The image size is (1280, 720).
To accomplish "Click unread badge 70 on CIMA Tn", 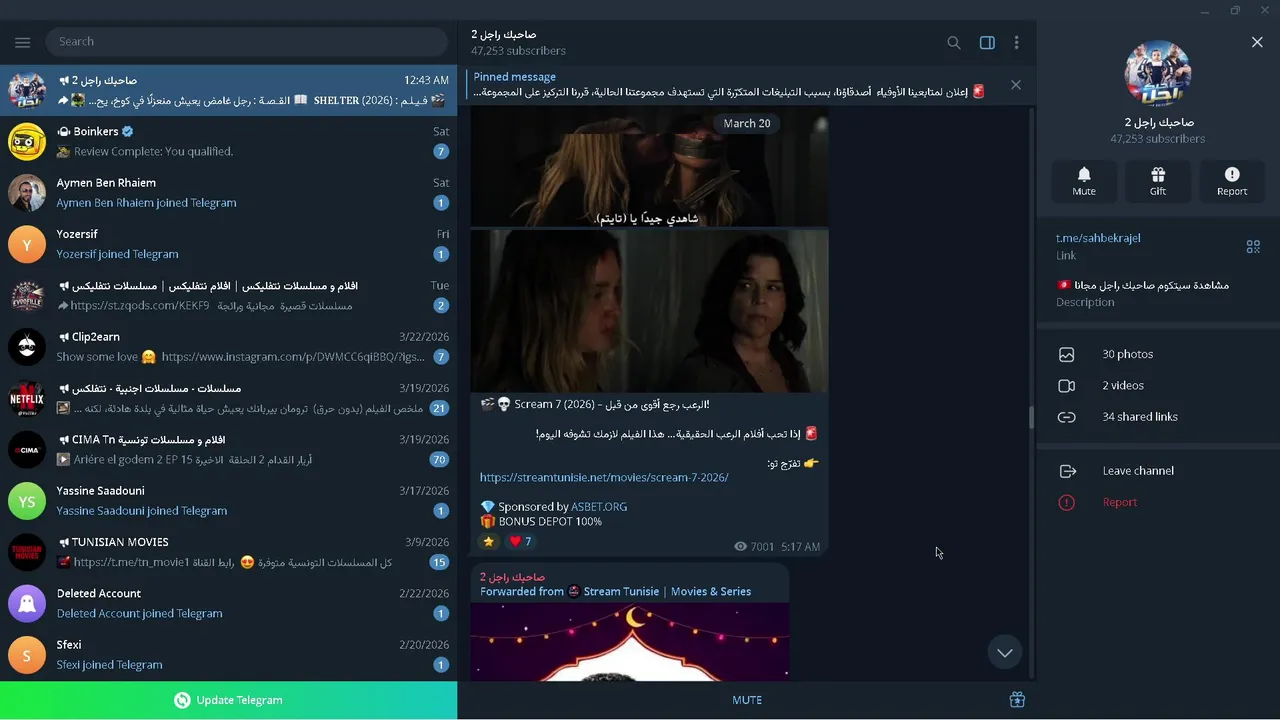I will [x=438, y=460].
